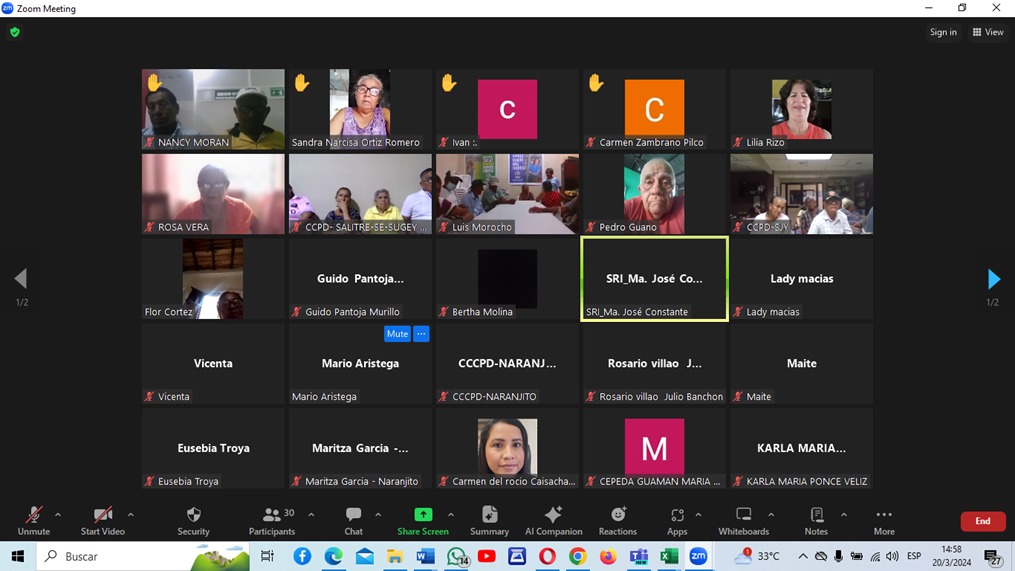Click the red End meeting button
This screenshot has width=1015, height=571.
[982, 521]
